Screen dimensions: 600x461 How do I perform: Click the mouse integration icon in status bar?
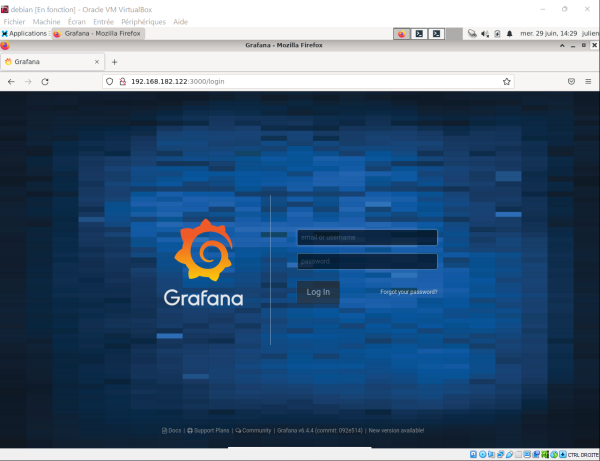(x=554, y=454)
